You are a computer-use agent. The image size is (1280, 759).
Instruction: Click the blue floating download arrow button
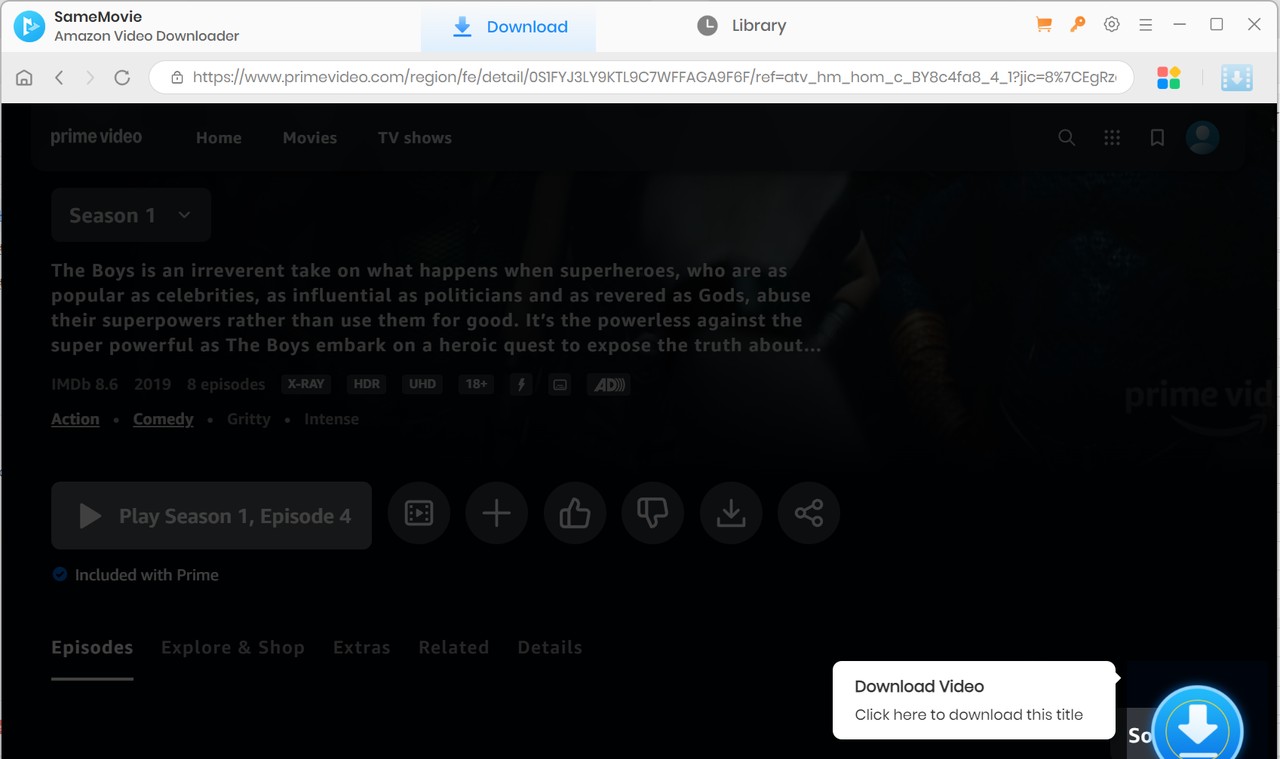(x=1197, y=727)
